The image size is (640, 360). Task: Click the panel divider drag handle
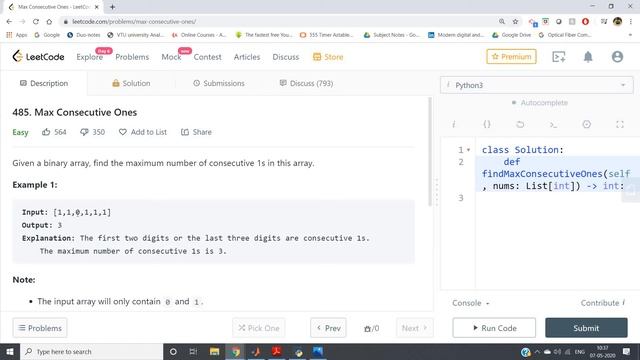[436, 192]
